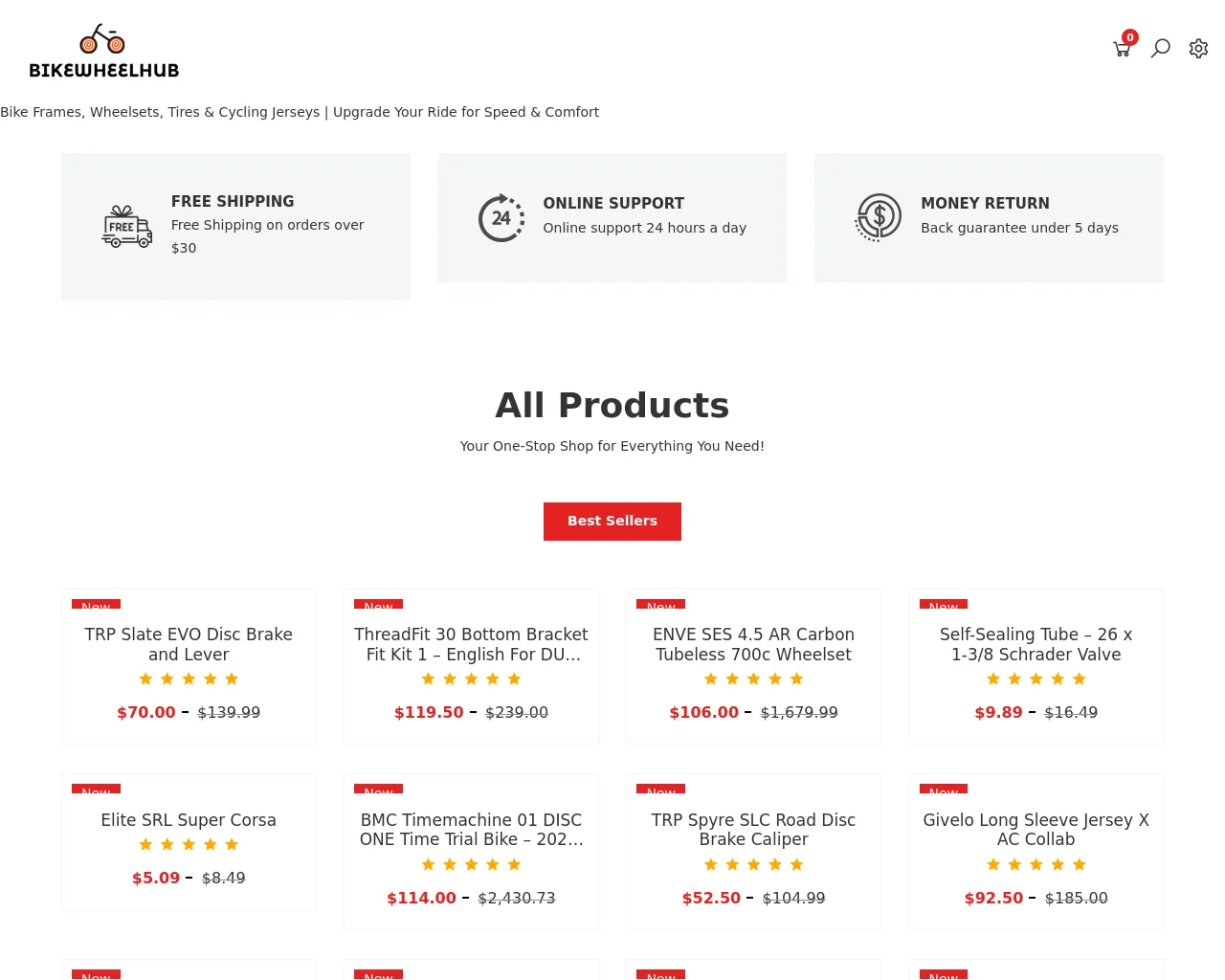Click the 24-hour online support icon
The width and height of the screenshot is (1225, 980).
tap(501, 218)
